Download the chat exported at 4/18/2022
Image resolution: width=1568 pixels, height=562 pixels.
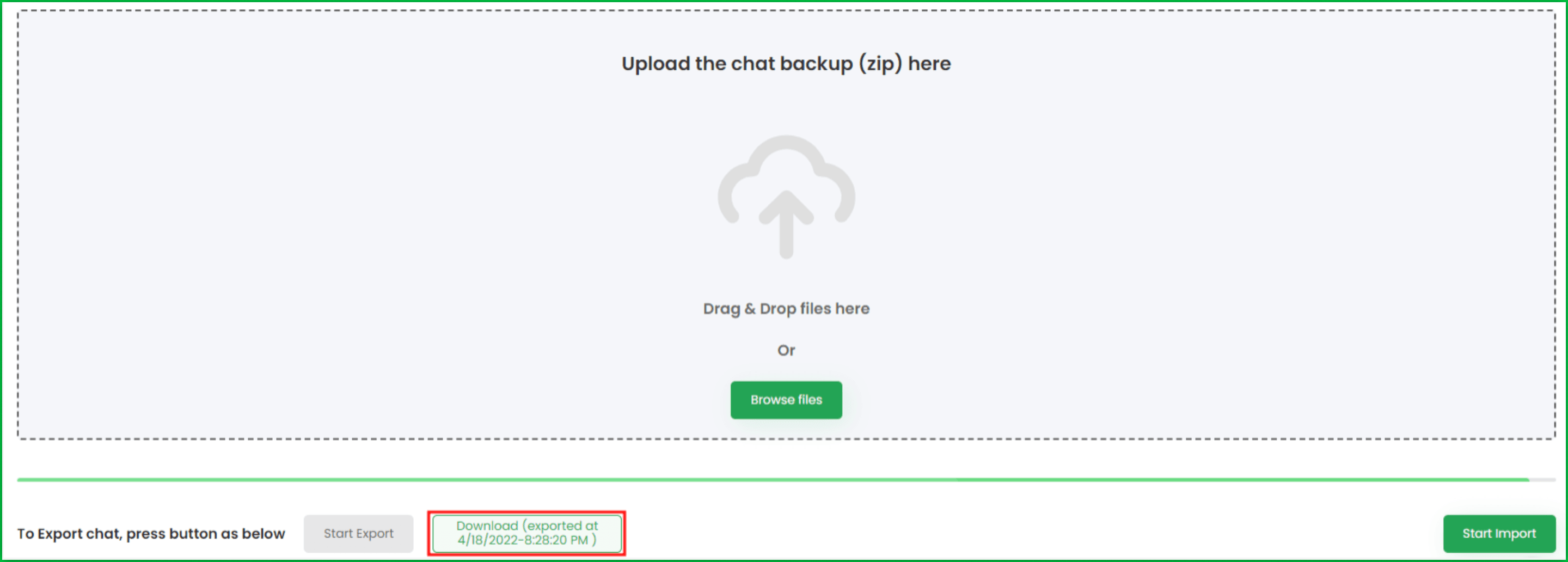527,533
